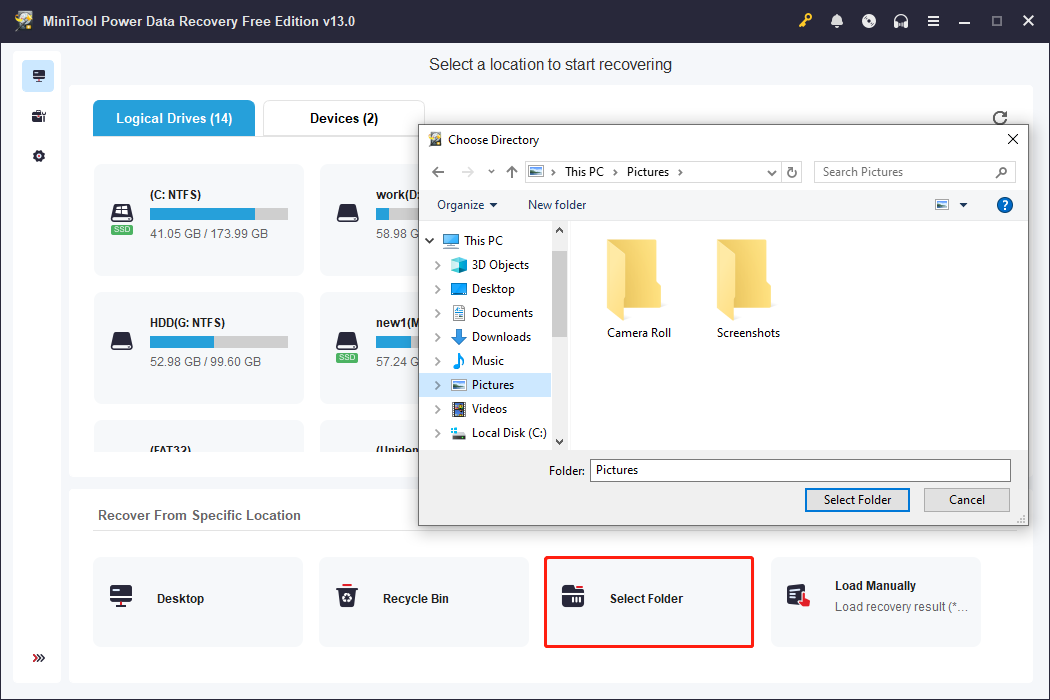Collapse the This PC tree node
Viewport: 1050px width, 700px height.
point(430,240)
